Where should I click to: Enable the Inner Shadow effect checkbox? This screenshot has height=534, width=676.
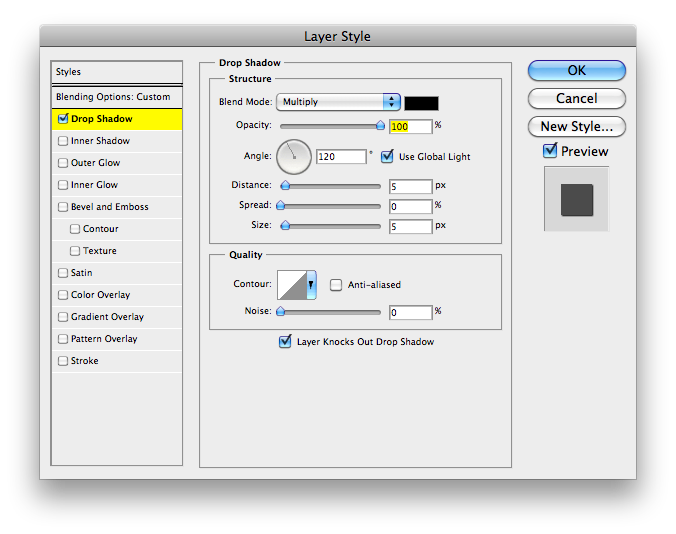[63, 142]
